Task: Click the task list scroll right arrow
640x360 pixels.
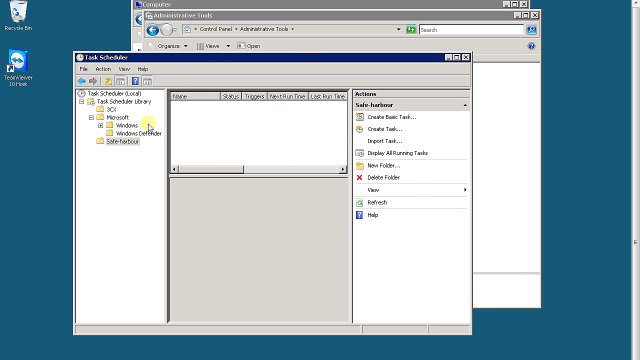Action: point(343,169)
